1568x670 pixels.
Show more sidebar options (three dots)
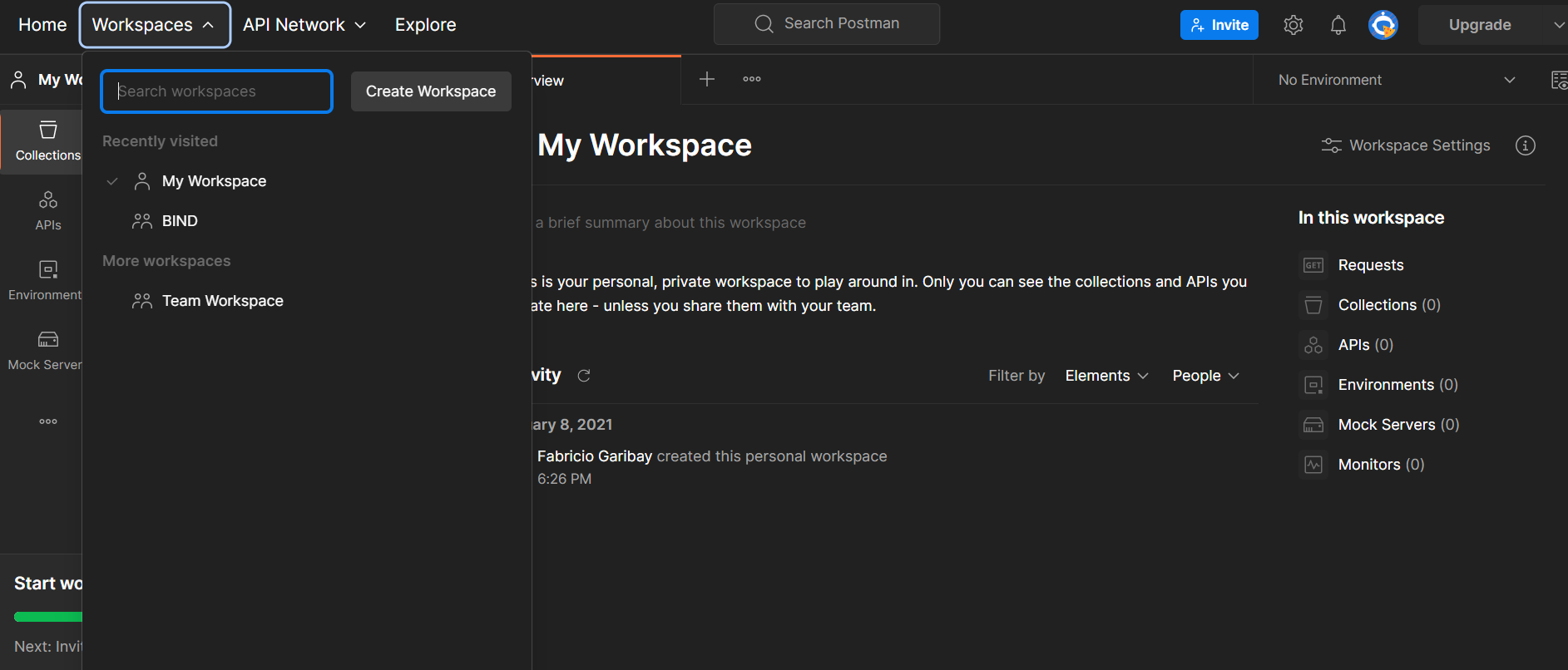coord(48,421)
